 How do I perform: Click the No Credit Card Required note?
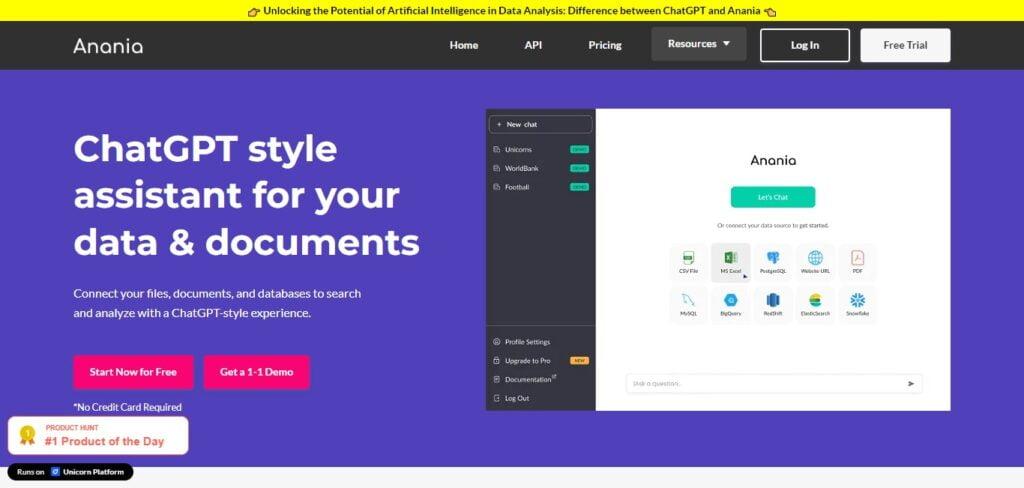[127, 407]
